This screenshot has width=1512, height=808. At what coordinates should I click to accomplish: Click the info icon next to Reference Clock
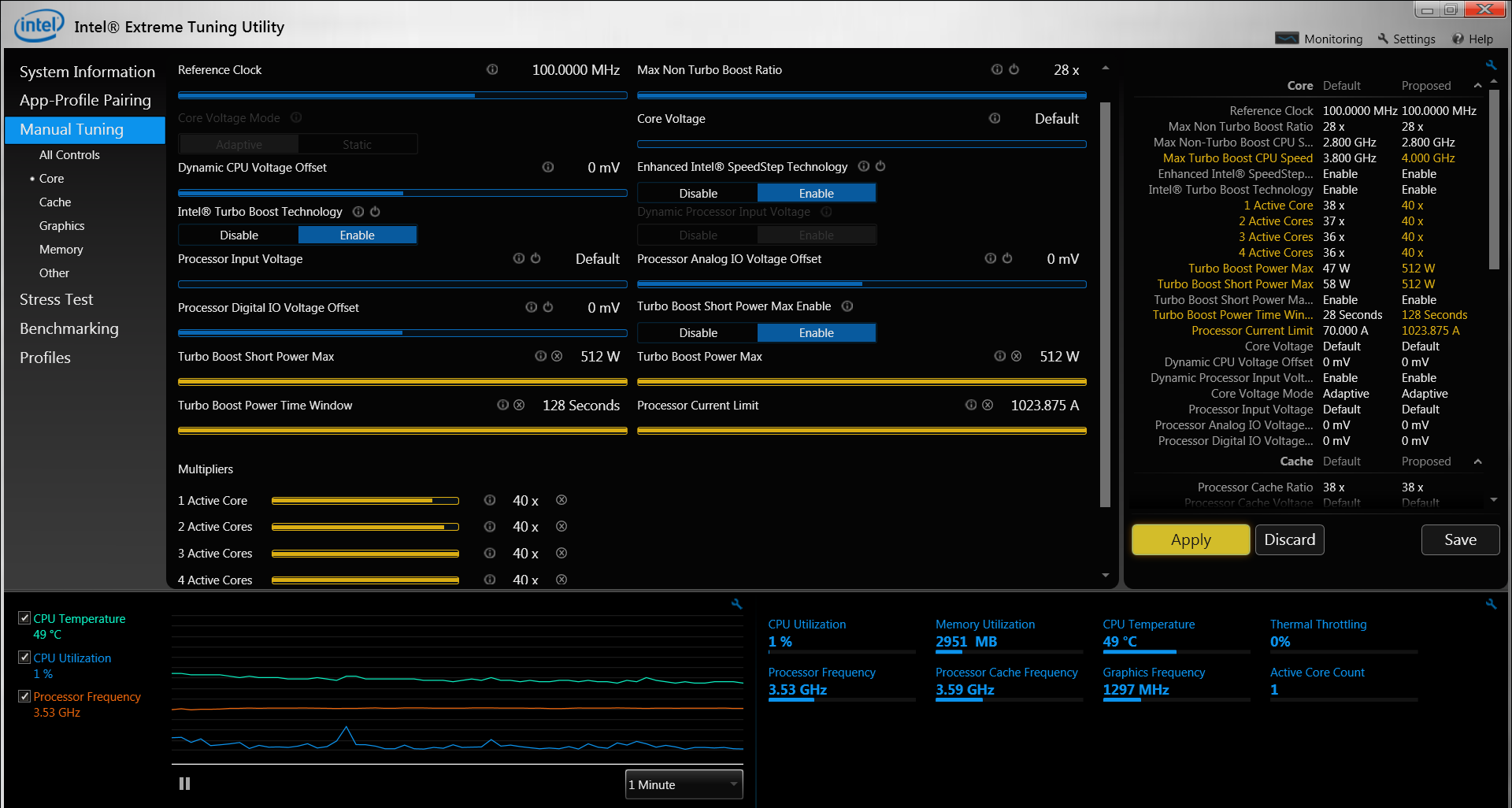click(x=492, y=69)
